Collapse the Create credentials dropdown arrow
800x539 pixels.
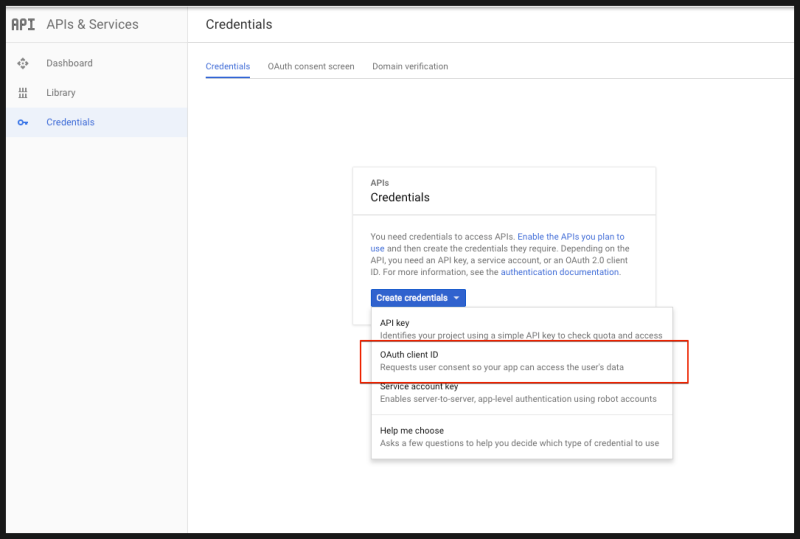click(x=456, y=298)
